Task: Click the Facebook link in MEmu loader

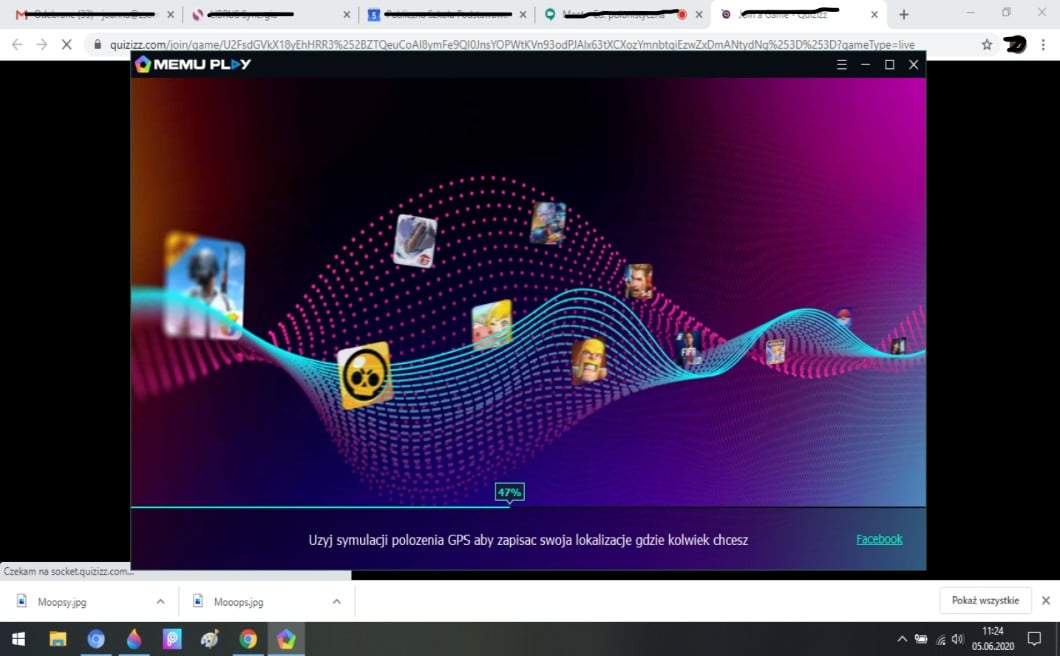Action: (879, 539)
